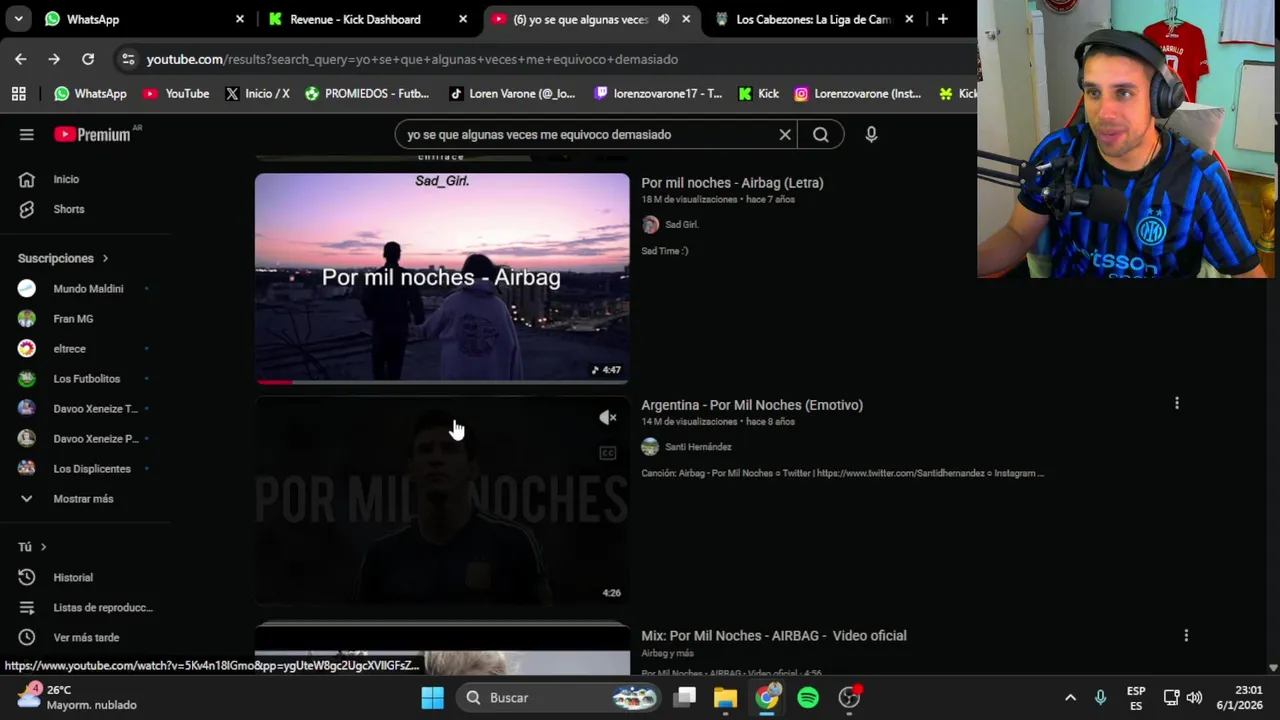
Task: Open the WhatsApp bookmark
Action: coord(90,93)
